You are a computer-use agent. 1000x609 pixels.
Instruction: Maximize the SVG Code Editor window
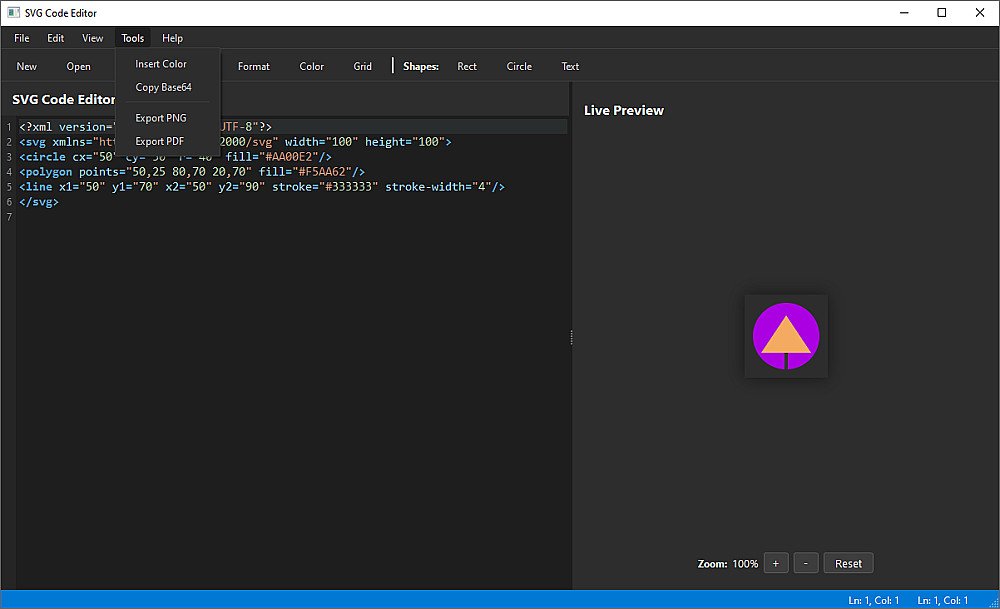click(x=942, y=13)
